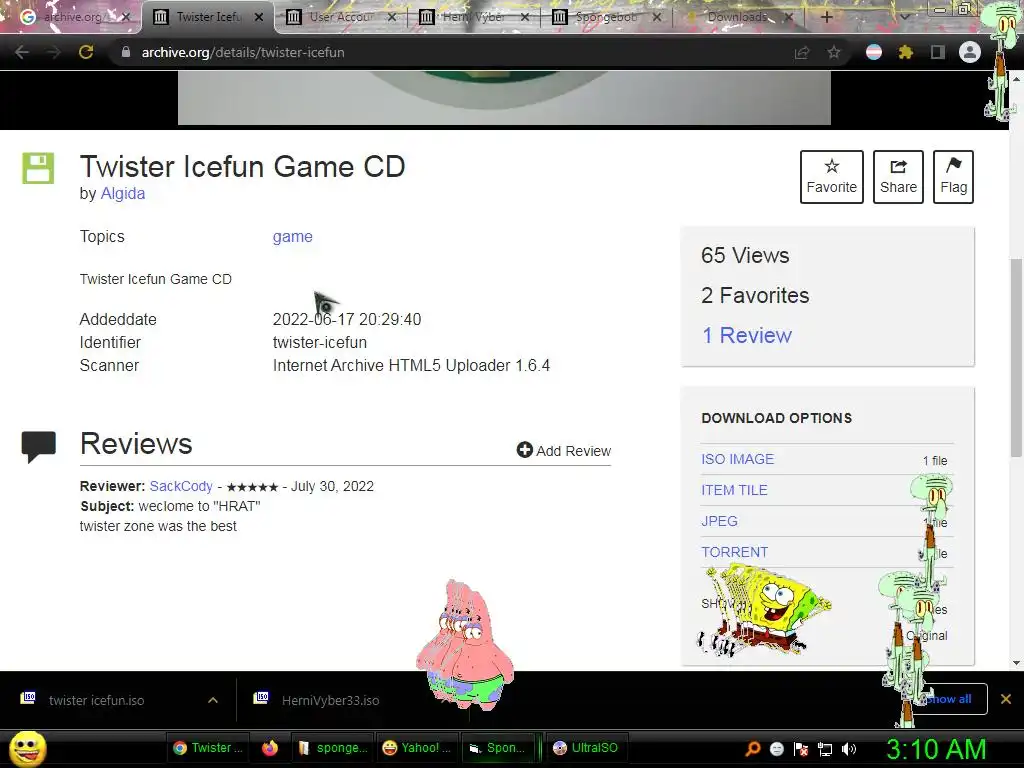The width and height of the screenshot is (1024, 768).
Task: Click Show all downloads button
Action: [950, 699]
